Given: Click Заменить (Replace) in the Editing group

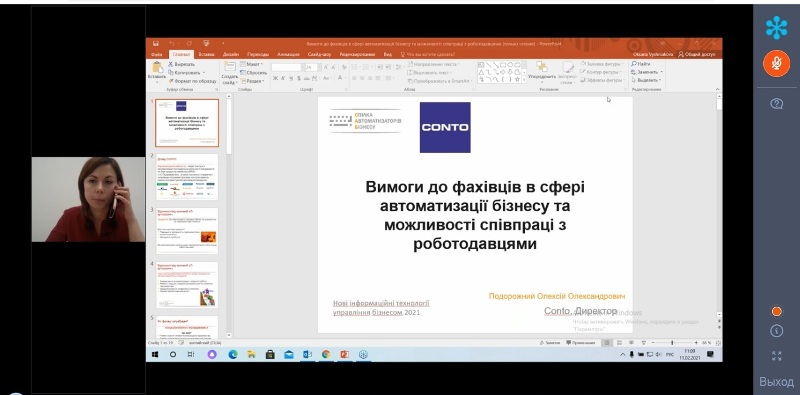Looking at the screenshot, I should click(646, 72).
